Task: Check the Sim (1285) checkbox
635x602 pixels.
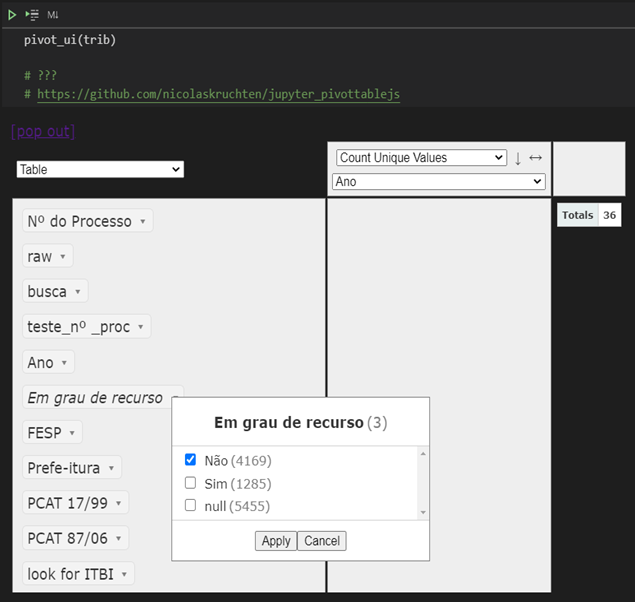Action: coord(190,483)
